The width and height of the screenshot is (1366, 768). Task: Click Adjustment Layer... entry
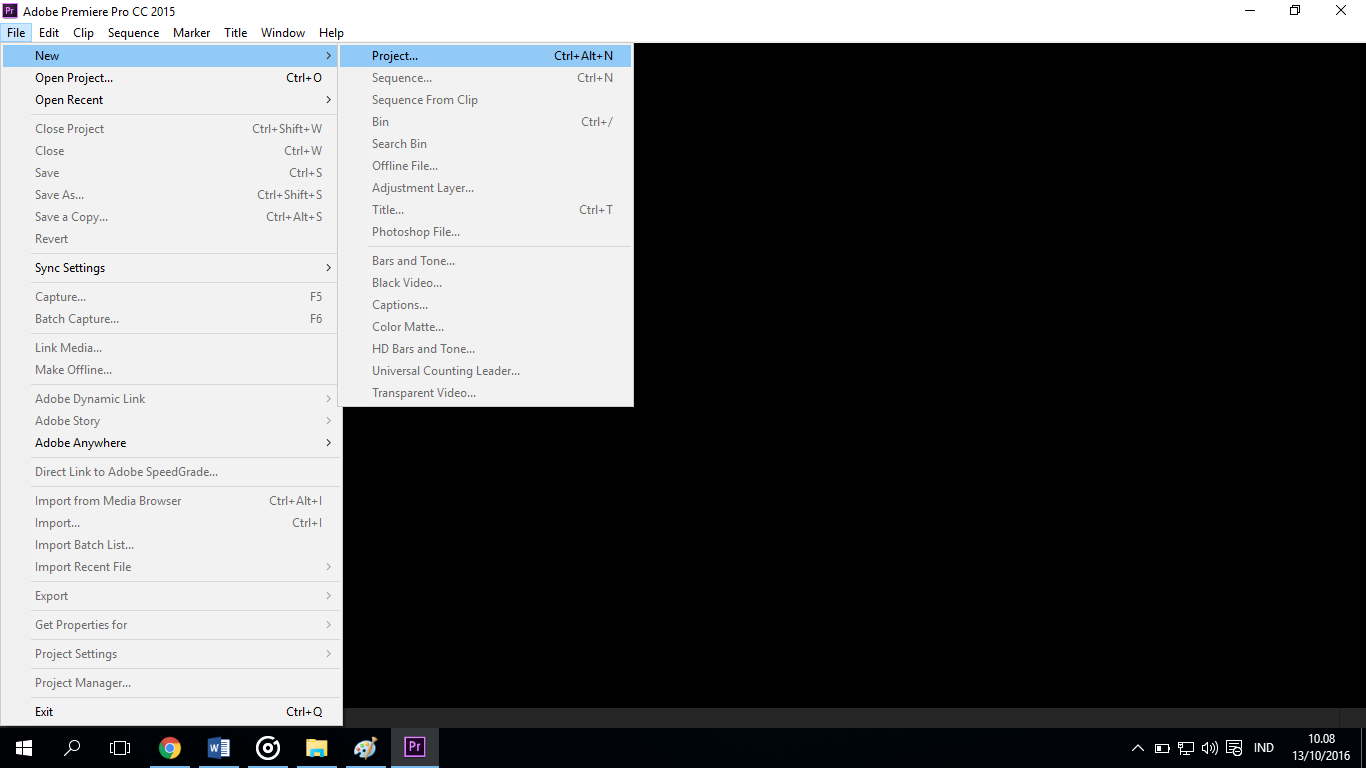pyautogui.click(x=486, y=188)
